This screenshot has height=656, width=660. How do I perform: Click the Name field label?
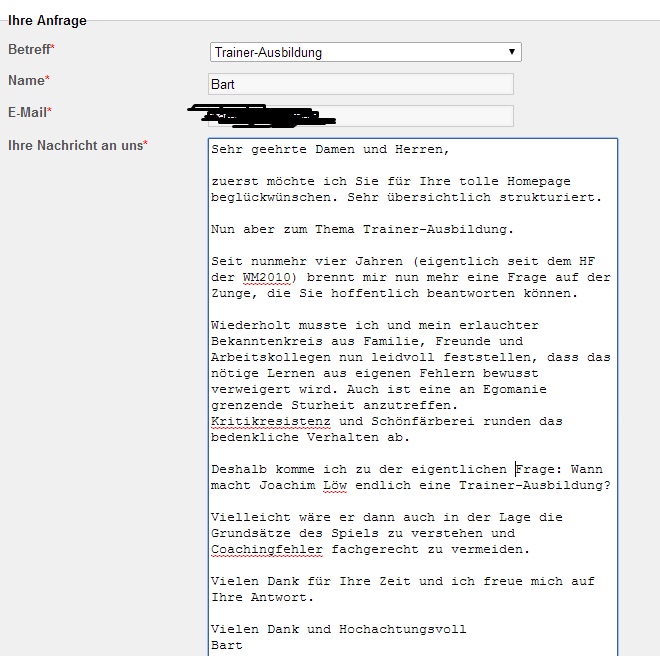coord(29,80)
